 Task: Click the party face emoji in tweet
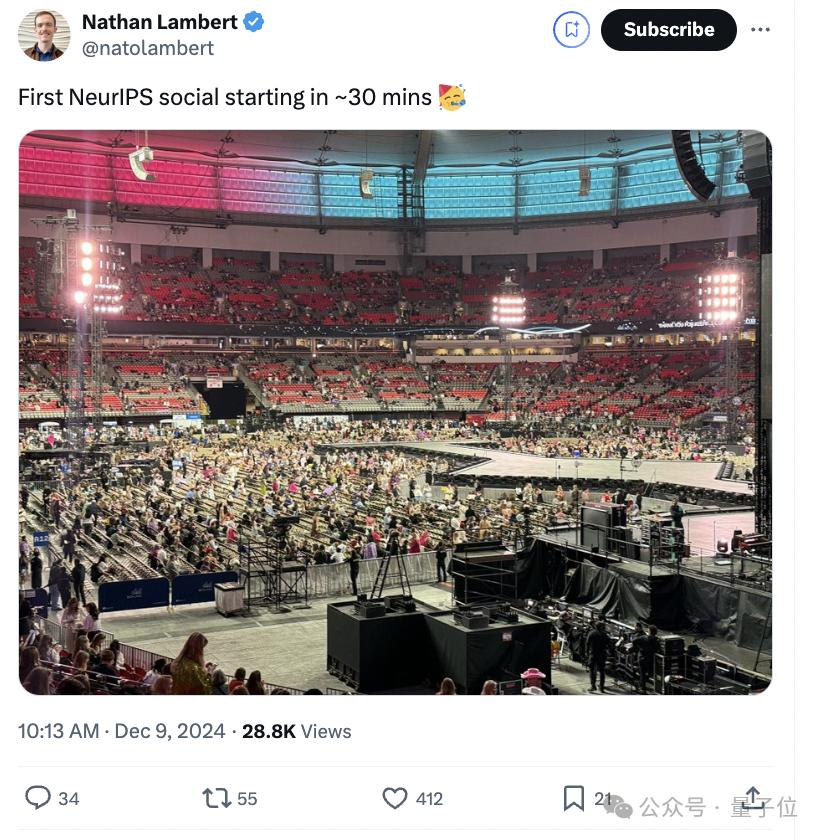[452, 97]
